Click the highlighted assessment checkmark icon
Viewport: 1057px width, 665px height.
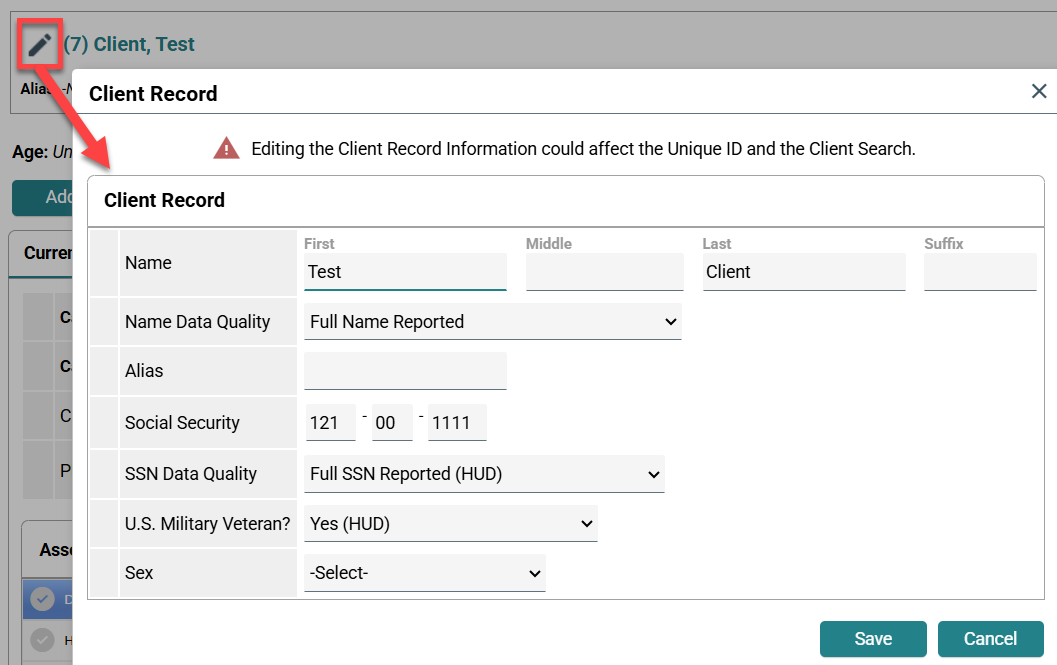click(x=42, y=599)
